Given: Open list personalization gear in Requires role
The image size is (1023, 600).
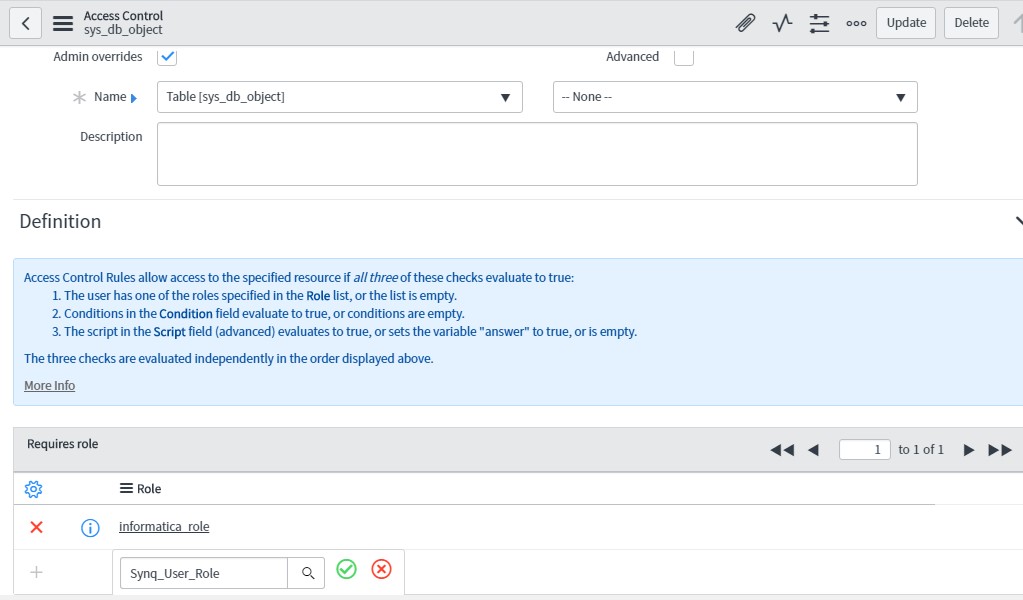Looking at the screenshot, I should [x=33, y=489].
